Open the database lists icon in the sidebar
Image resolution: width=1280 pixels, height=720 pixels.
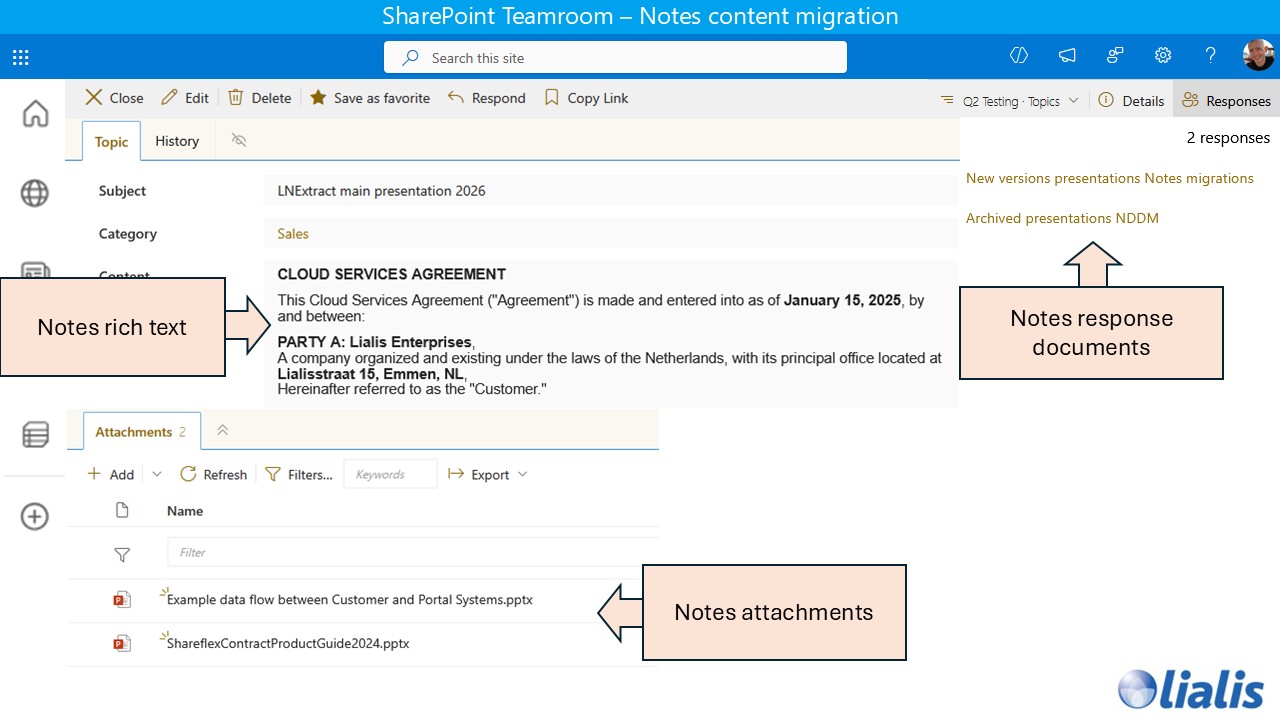[x=35, y=434]
